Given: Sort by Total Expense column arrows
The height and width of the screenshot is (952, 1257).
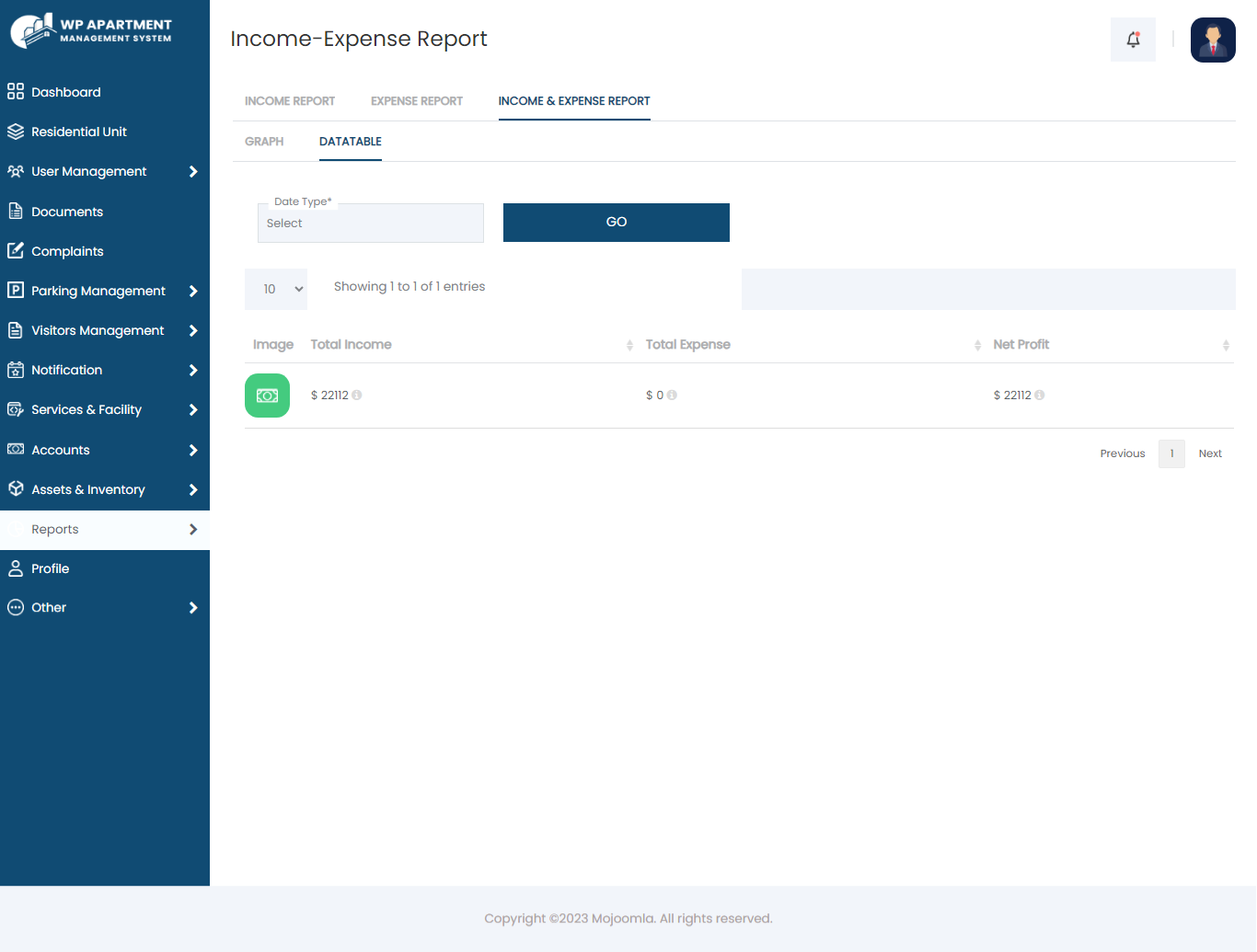Looking at the screenshot, I should (x=977, y=345).
